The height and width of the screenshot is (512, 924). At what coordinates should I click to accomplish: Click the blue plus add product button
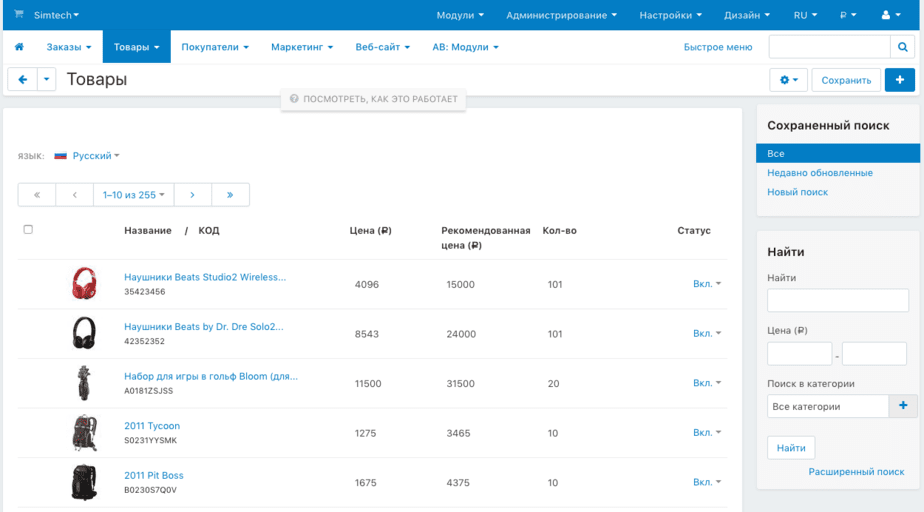[899, 80]
